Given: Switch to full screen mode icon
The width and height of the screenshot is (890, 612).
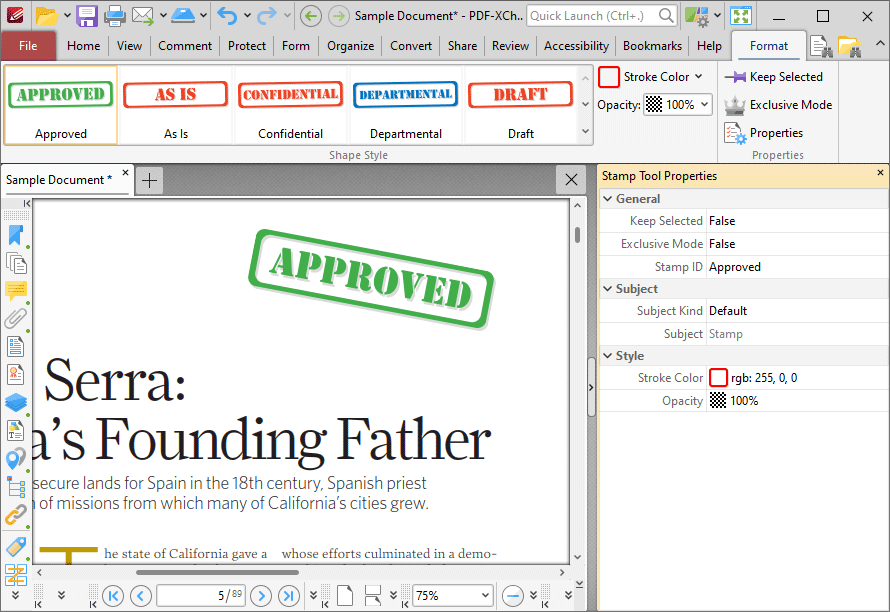Looking at the screenshot, I should pos(741,16).
